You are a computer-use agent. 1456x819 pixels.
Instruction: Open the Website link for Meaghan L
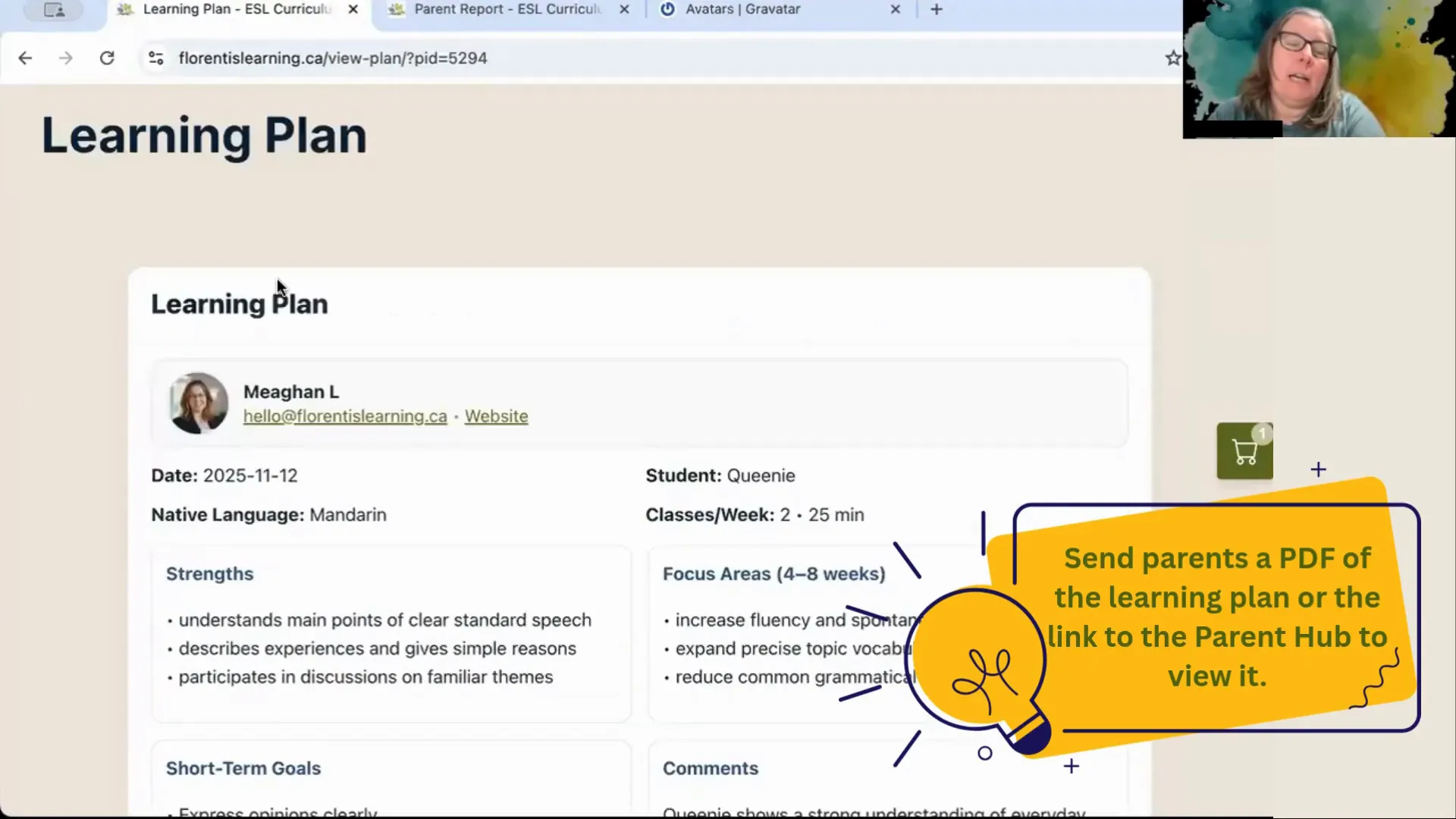(x=496, y=416)
